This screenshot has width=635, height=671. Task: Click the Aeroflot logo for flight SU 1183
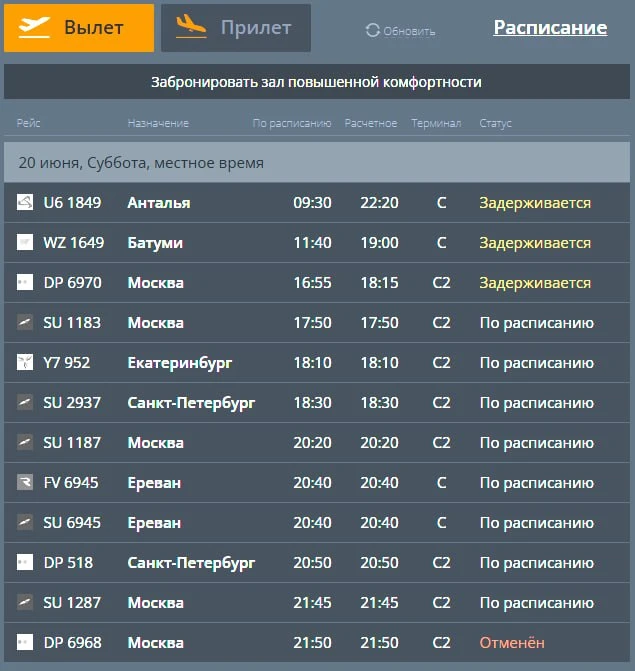point(25,322)
